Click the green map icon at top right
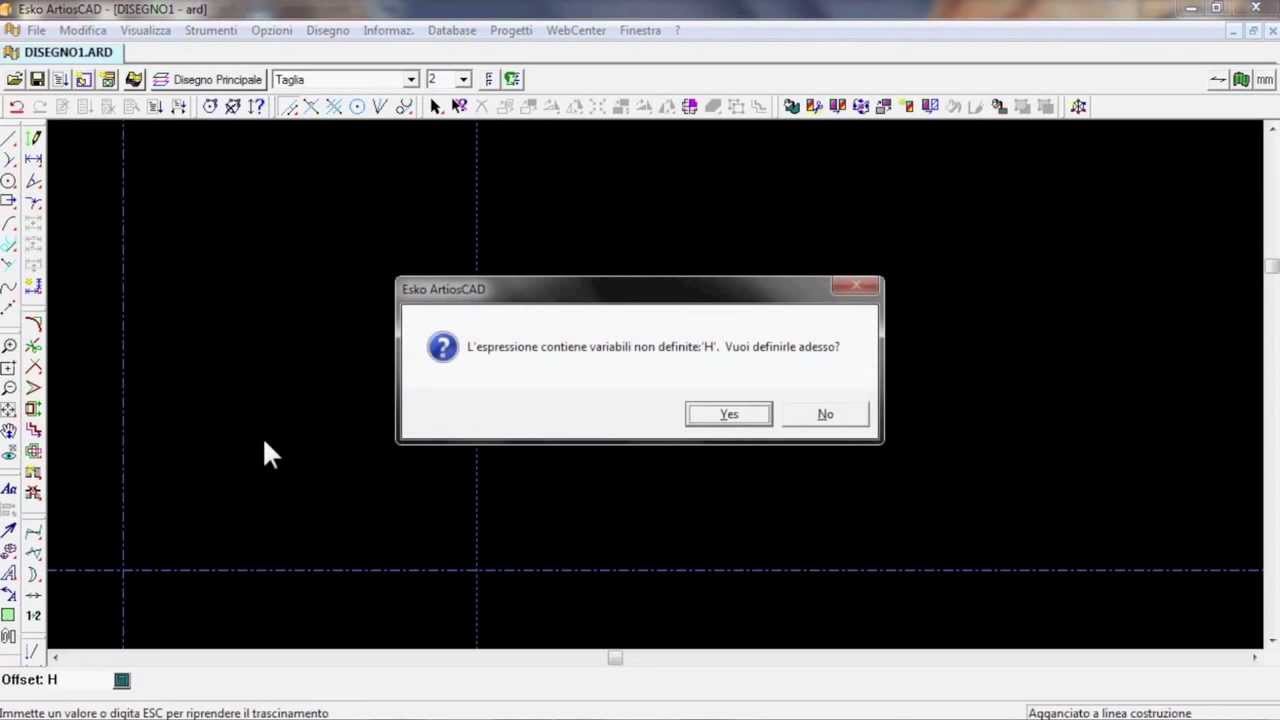Viewport: 1280px width, 720px height. [x=1241, y=80]
